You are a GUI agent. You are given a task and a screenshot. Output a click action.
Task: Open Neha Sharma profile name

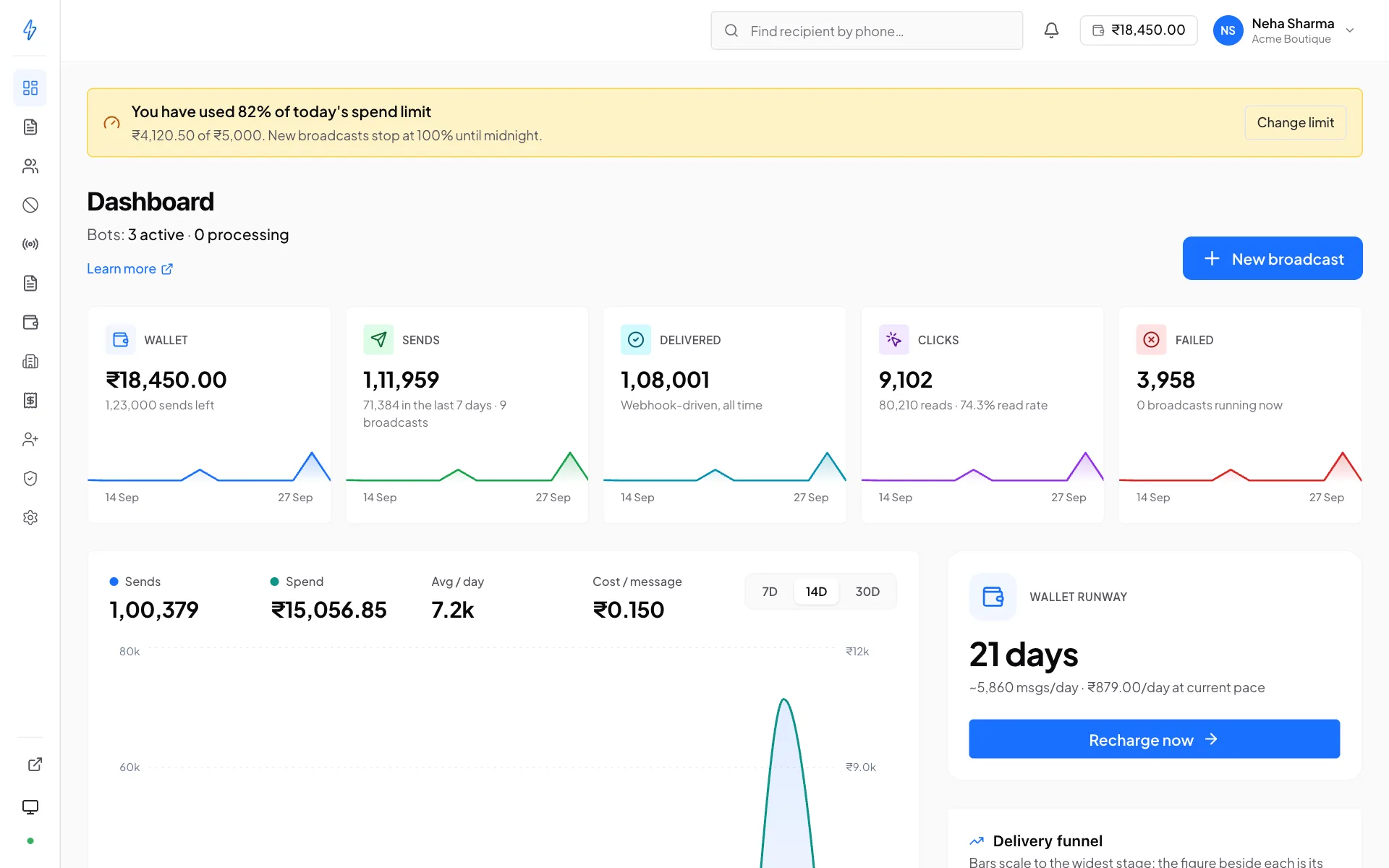(x=1293, y=24)
